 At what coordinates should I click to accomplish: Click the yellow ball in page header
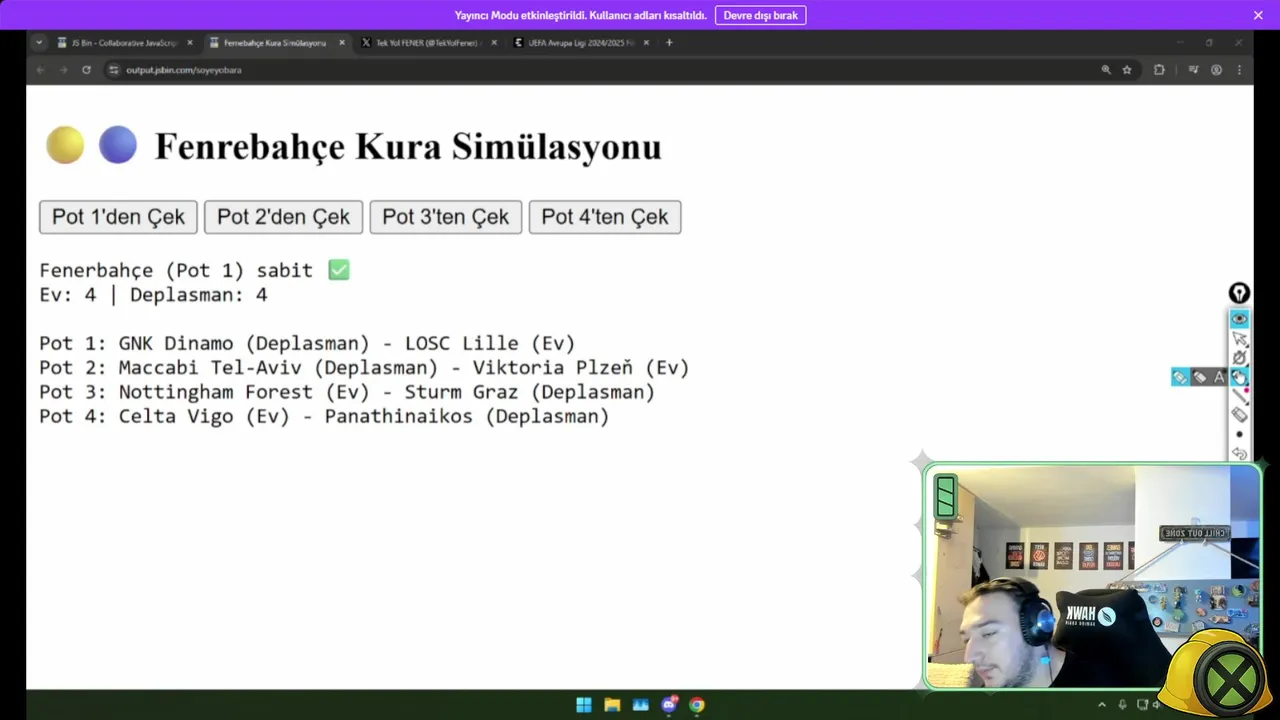tap(65, 145)
